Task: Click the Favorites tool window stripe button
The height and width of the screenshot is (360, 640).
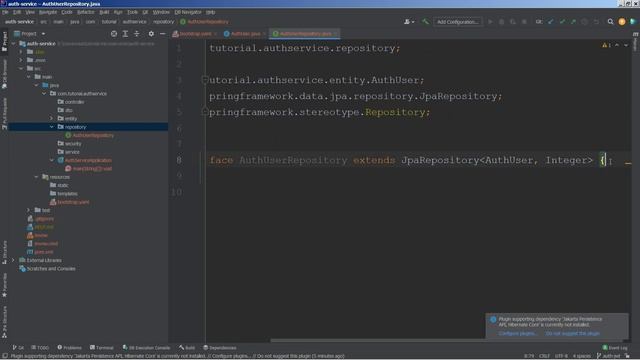Action: [4, 285]
